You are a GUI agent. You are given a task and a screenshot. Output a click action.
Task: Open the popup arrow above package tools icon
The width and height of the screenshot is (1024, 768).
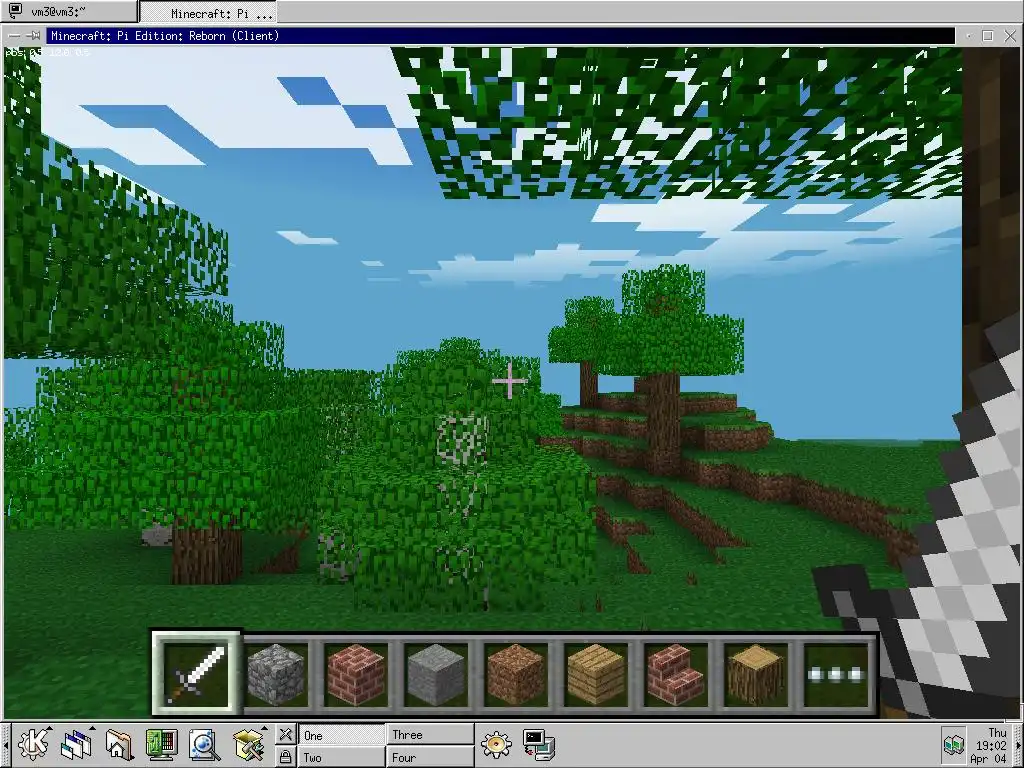click(264, 728)
